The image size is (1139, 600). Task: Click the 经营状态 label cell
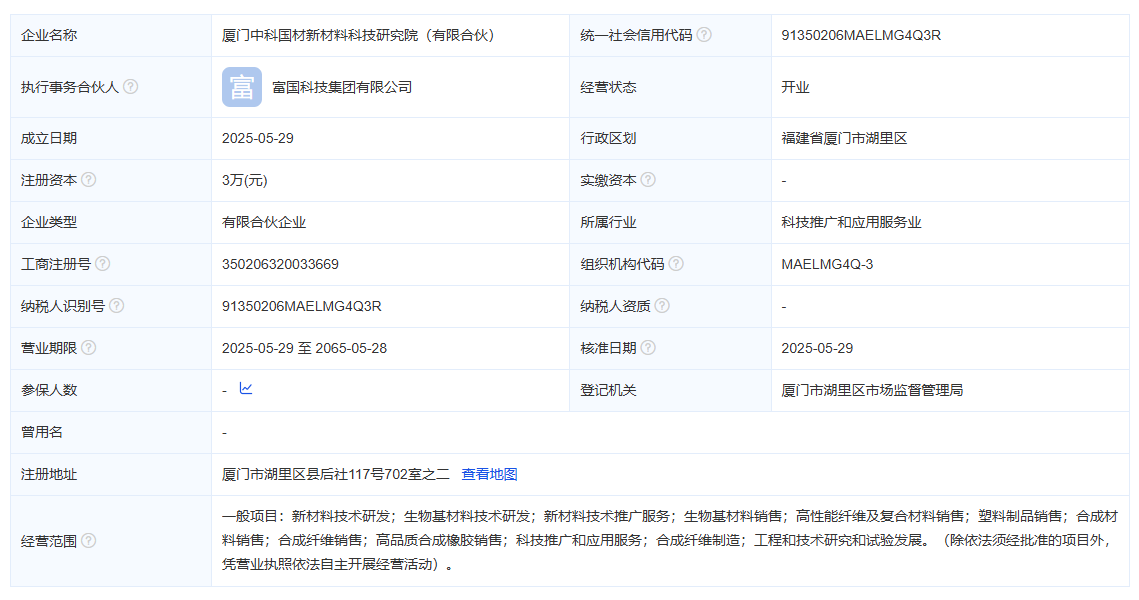click(x=670, y=87)
